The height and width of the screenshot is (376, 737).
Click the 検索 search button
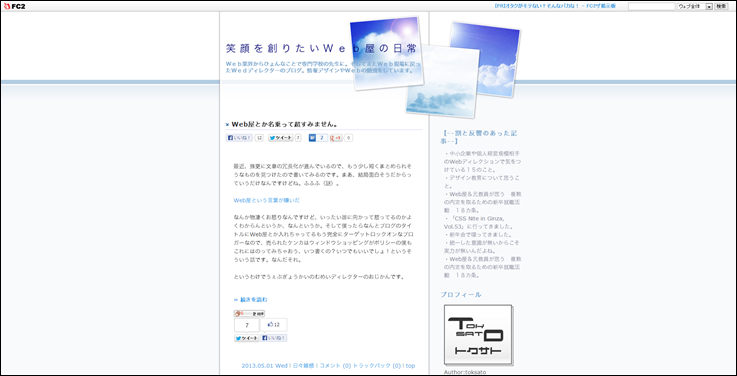(721, 7)
